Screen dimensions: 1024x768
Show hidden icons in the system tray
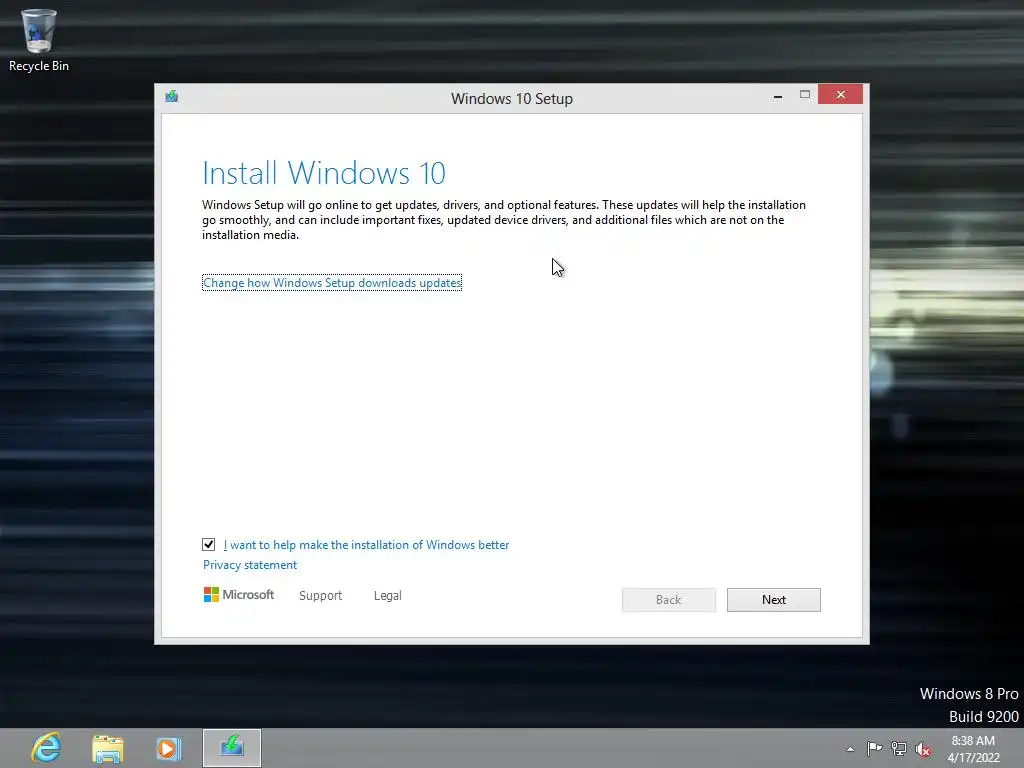850,749
